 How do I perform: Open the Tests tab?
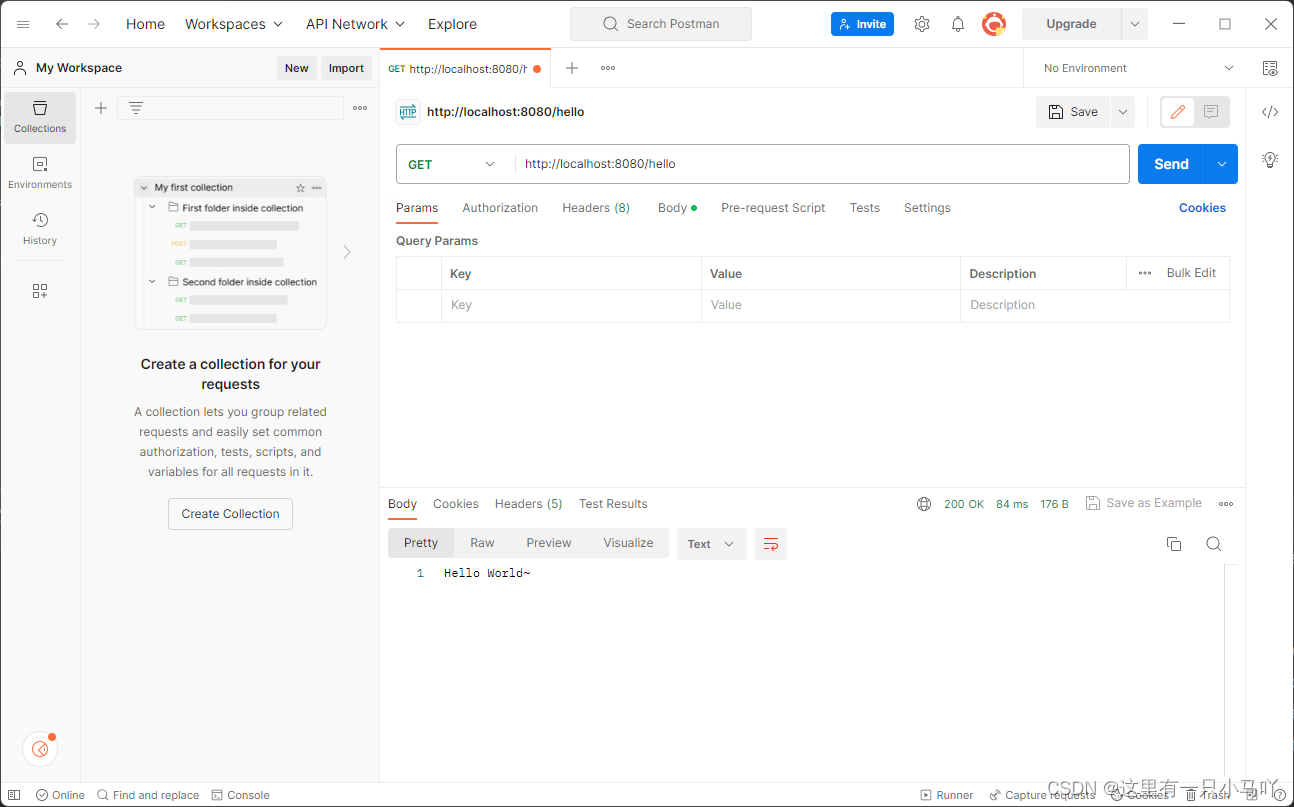click(865, 208)
